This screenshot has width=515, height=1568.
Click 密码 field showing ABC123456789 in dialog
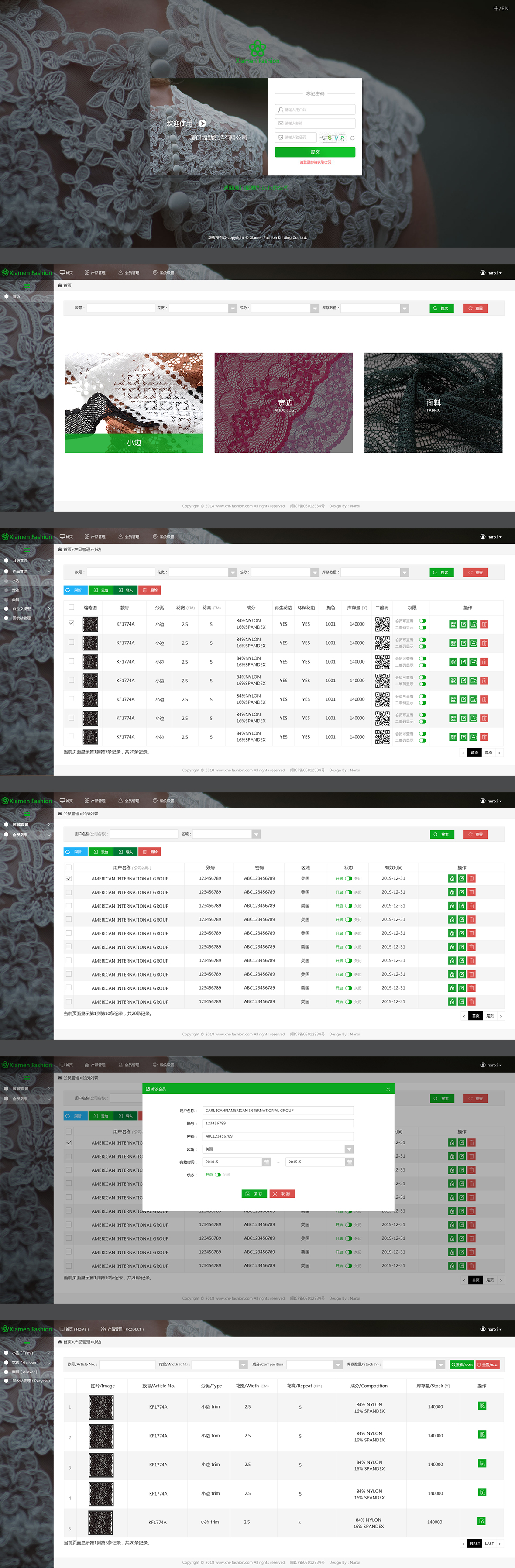pos(278,1136)
